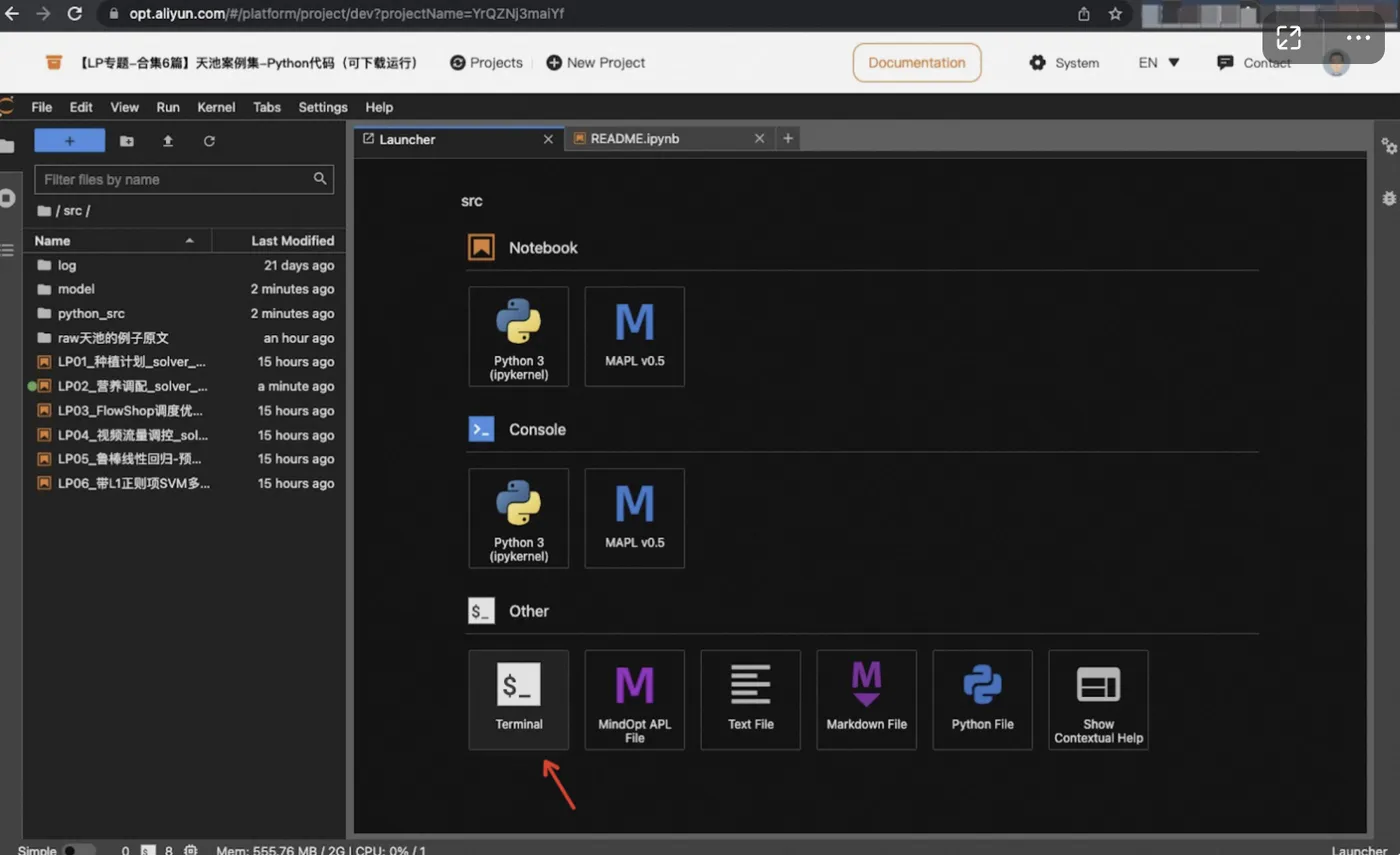1400x855 pixels.
Task: Sort files by Name column
Action: coord(117,240)
